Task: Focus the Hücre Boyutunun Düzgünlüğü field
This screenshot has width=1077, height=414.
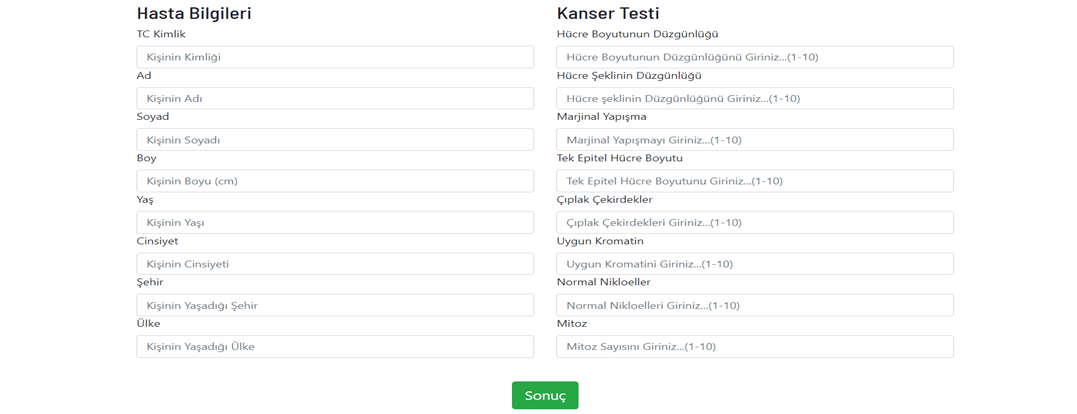Action: tap(754, 57)
